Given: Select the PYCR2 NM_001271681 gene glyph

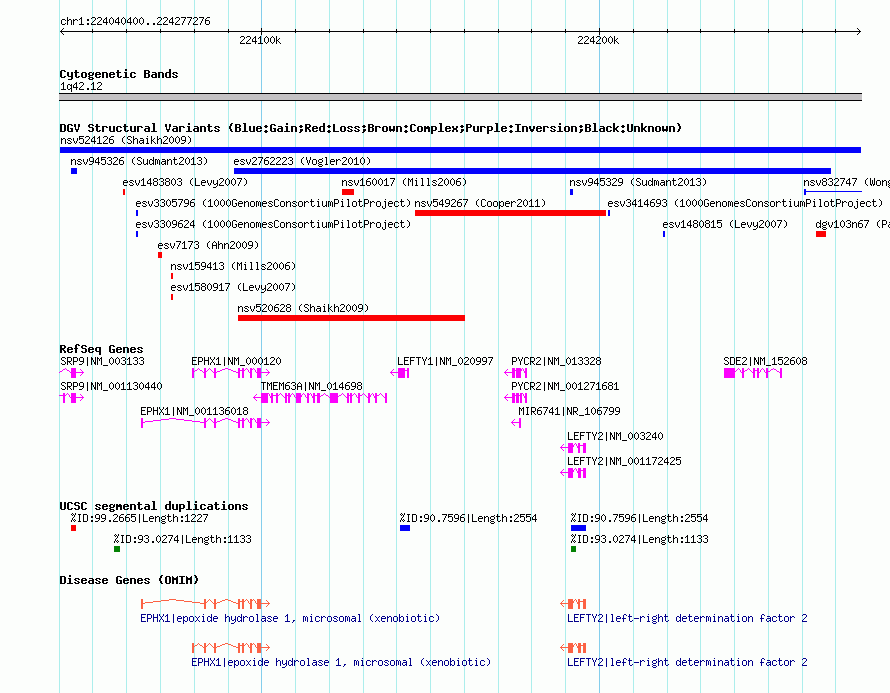Looking at the screenshot, I should [516, 398].
